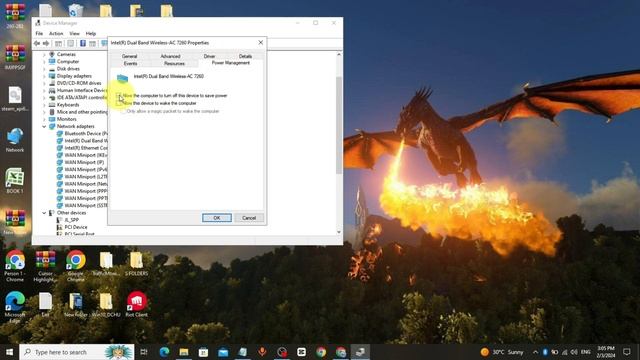640x360 pixels.
Task: Click the Back arrow in Device Manager toolbar
Action: (x=37, y=43)
